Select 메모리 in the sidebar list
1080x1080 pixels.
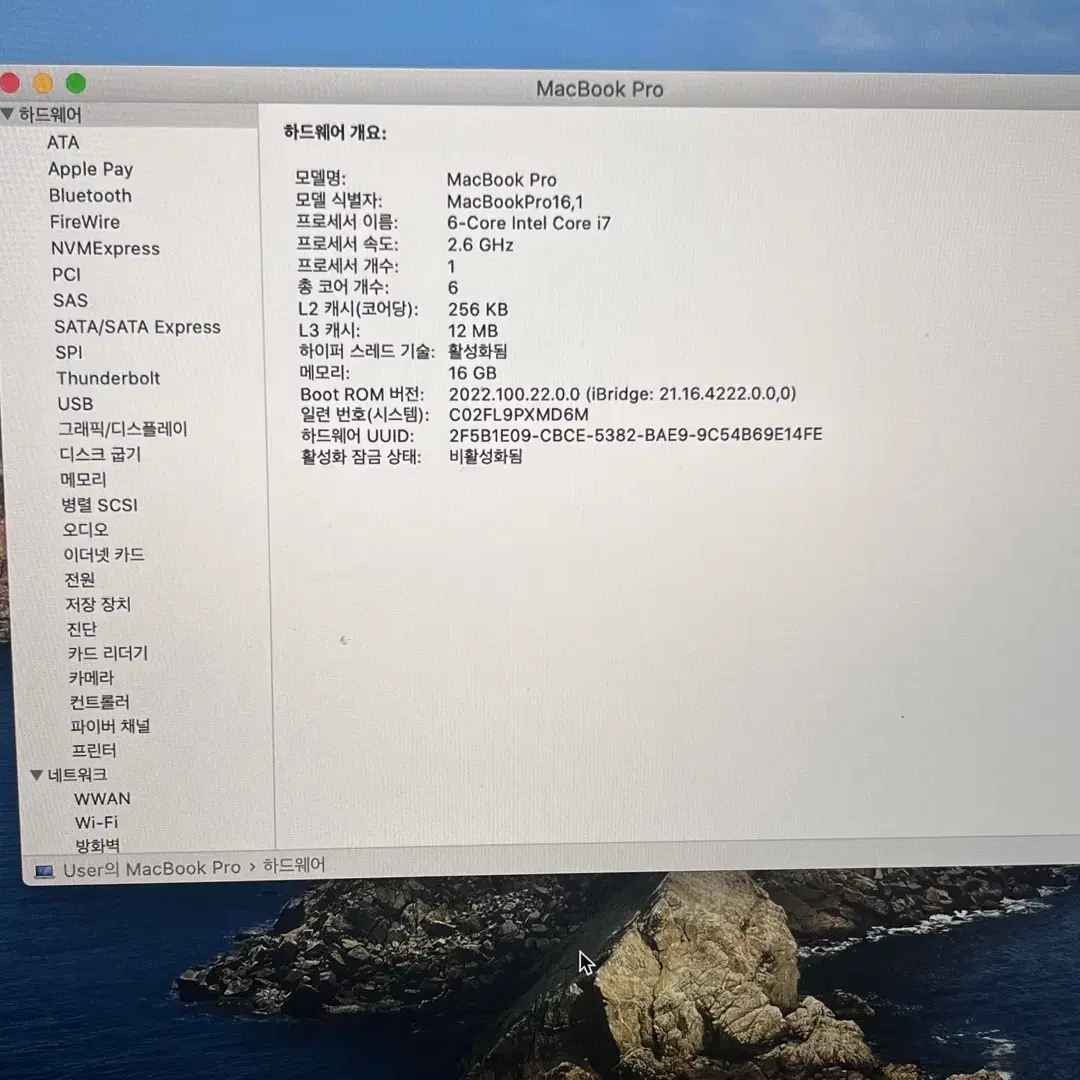pyautogui.click(x=83, y=479)
